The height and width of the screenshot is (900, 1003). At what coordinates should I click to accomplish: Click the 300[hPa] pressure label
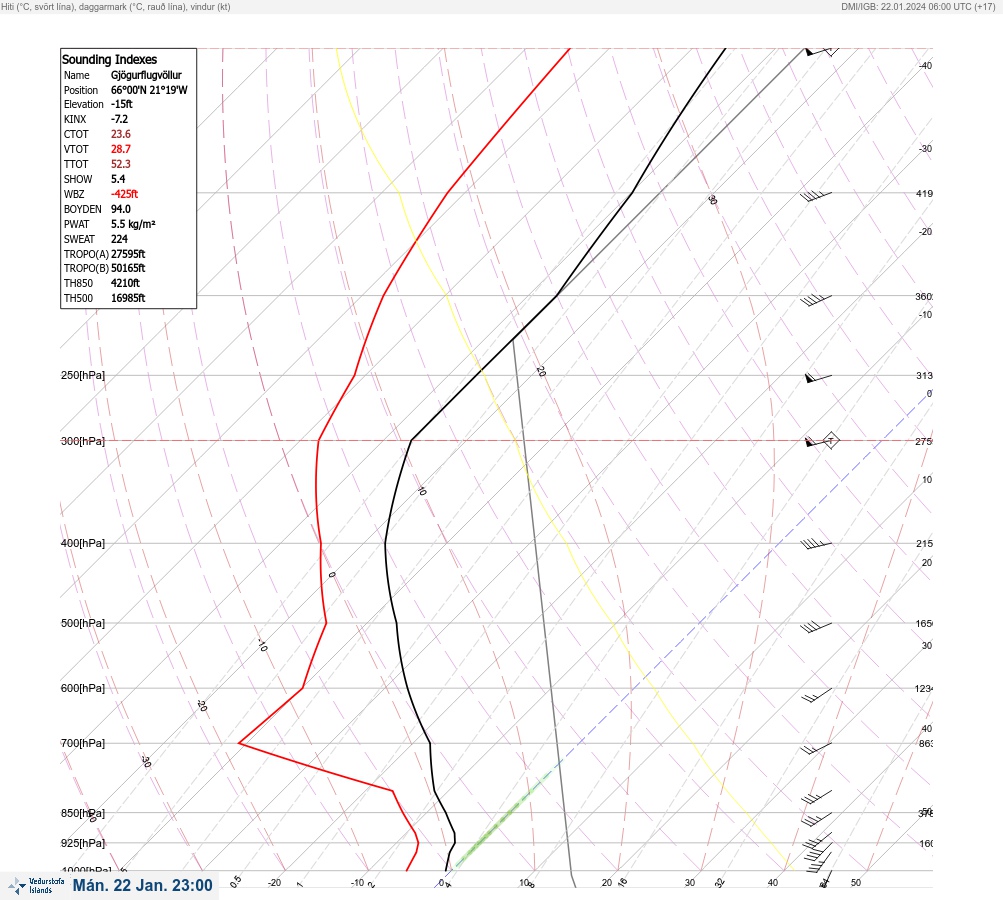83,441
